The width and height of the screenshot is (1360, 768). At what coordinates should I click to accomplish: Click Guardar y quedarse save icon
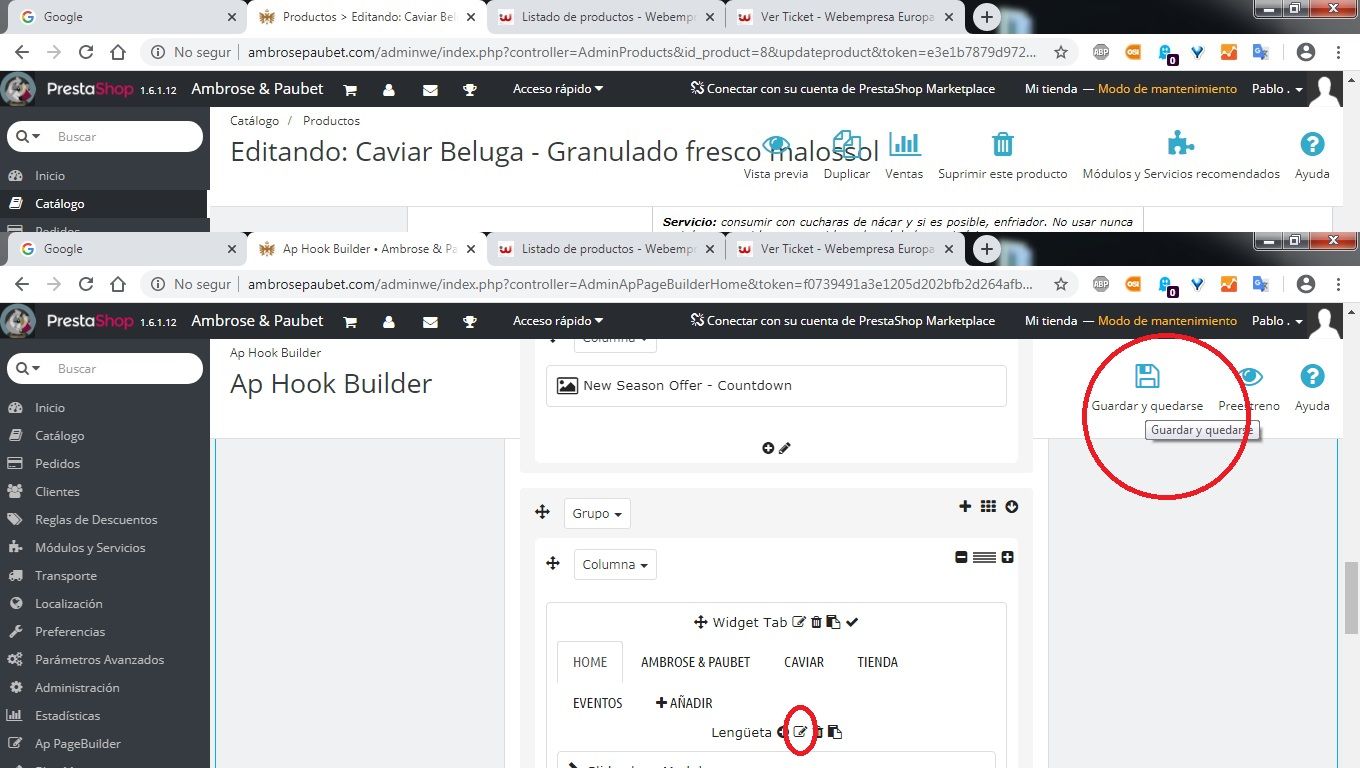[1147, 376]
